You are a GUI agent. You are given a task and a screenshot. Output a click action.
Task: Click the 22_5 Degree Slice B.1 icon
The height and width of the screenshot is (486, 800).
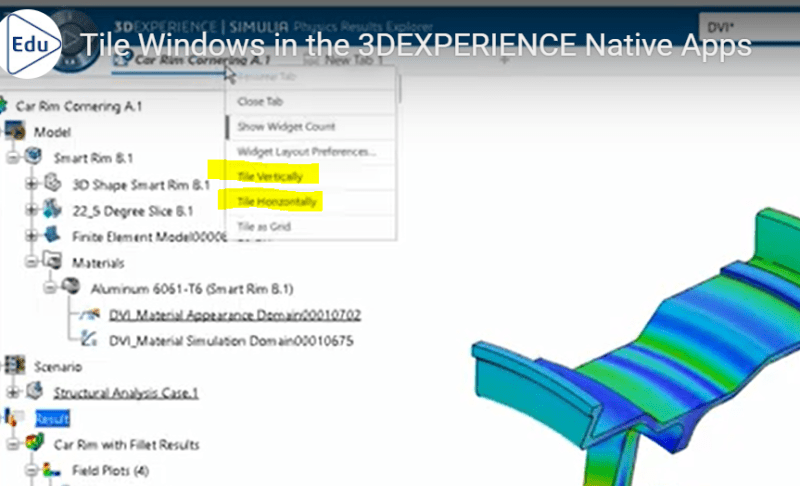(52, 209)
